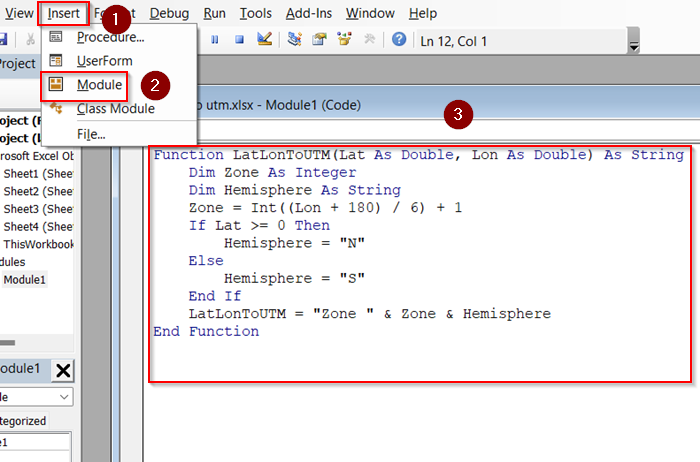Screen dimensions: 700x462
Task: Open the Tools menu
Action: (255, 13)
